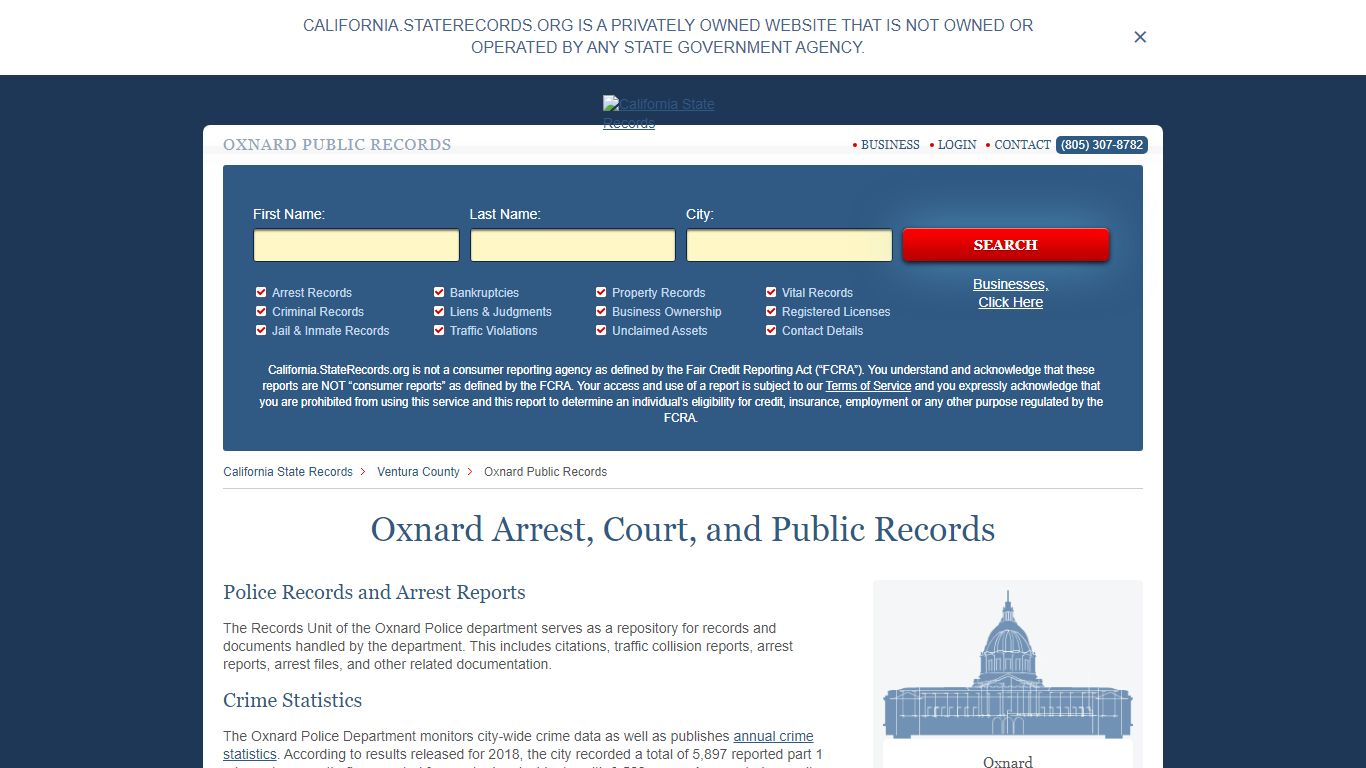
Task: Focus the City input field
Action: point(789,245)
